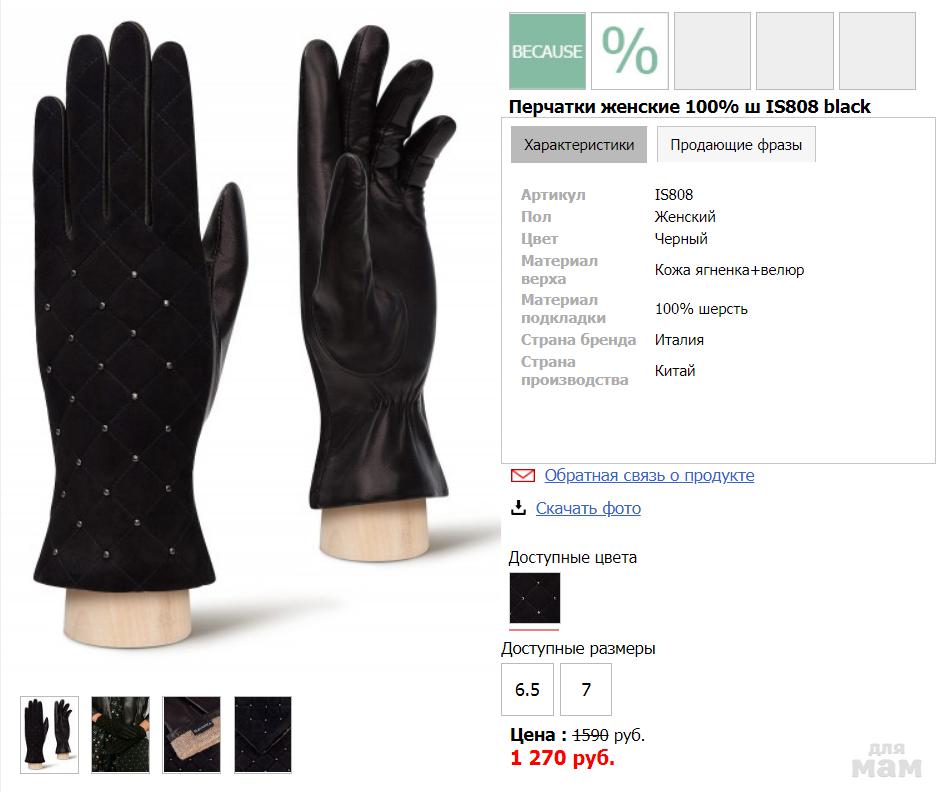Click the green BECAUSE badge icon
Viewport: 937px width, 792px height.
coord(547,51)
